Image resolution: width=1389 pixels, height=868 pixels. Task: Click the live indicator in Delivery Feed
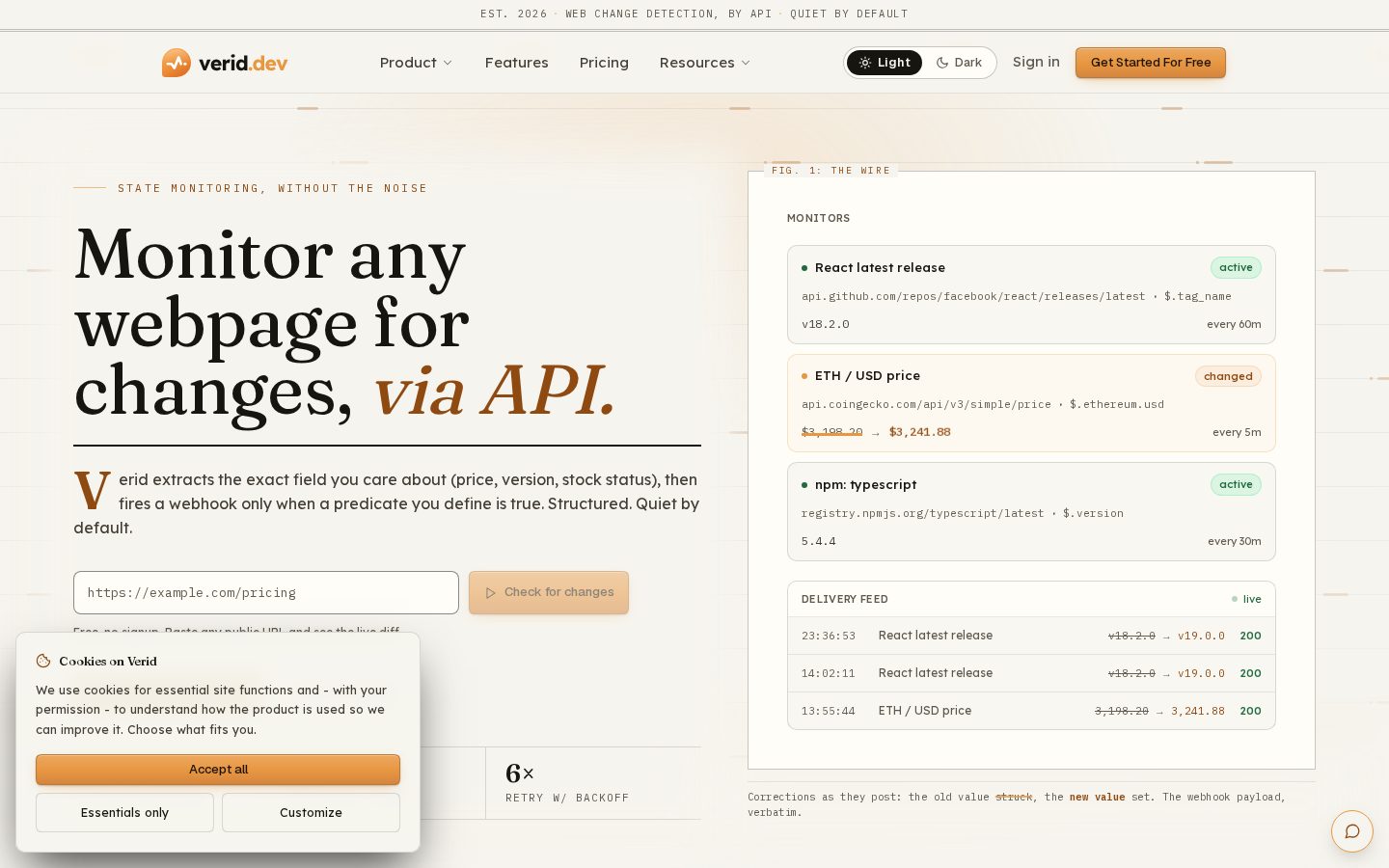pos(1246,599)
